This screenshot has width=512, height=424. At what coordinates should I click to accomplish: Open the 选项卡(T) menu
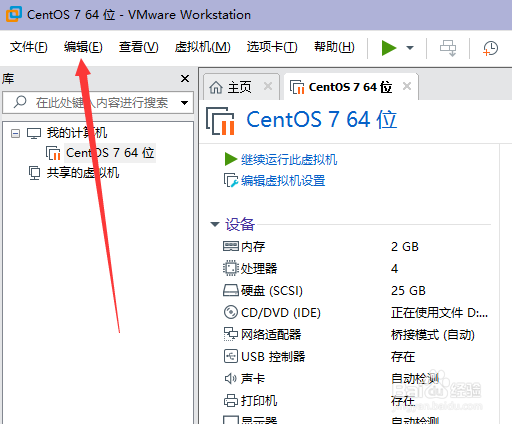(x=272, y=47)
